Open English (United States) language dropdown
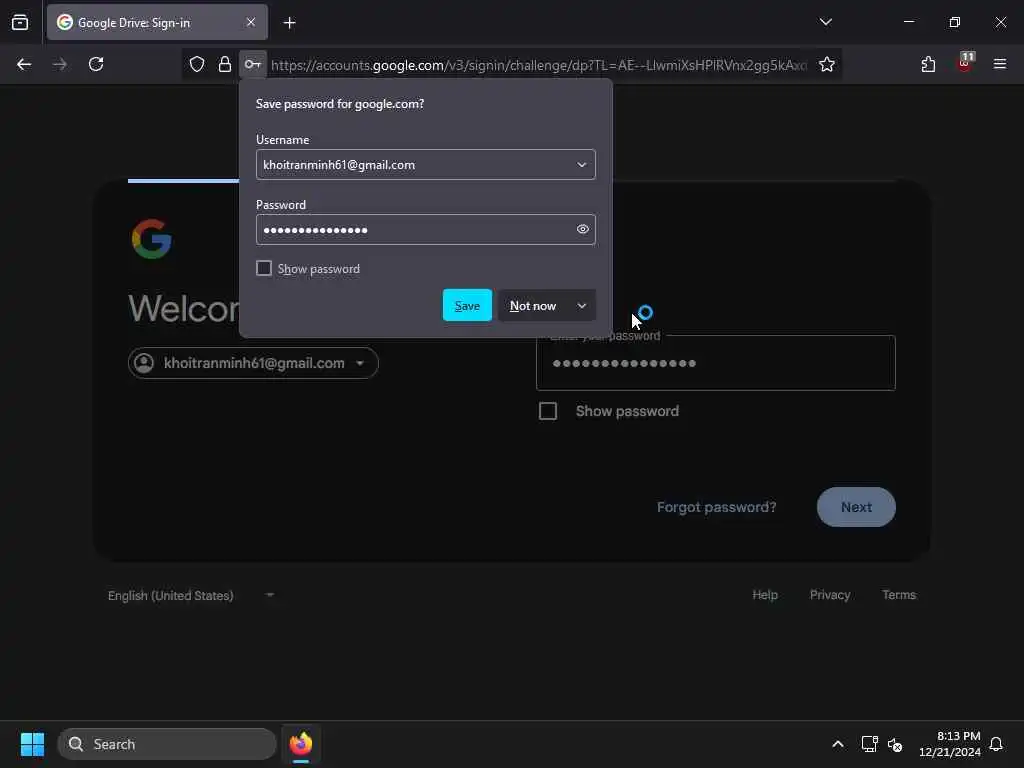The image size is (1024, 768). 191,595
